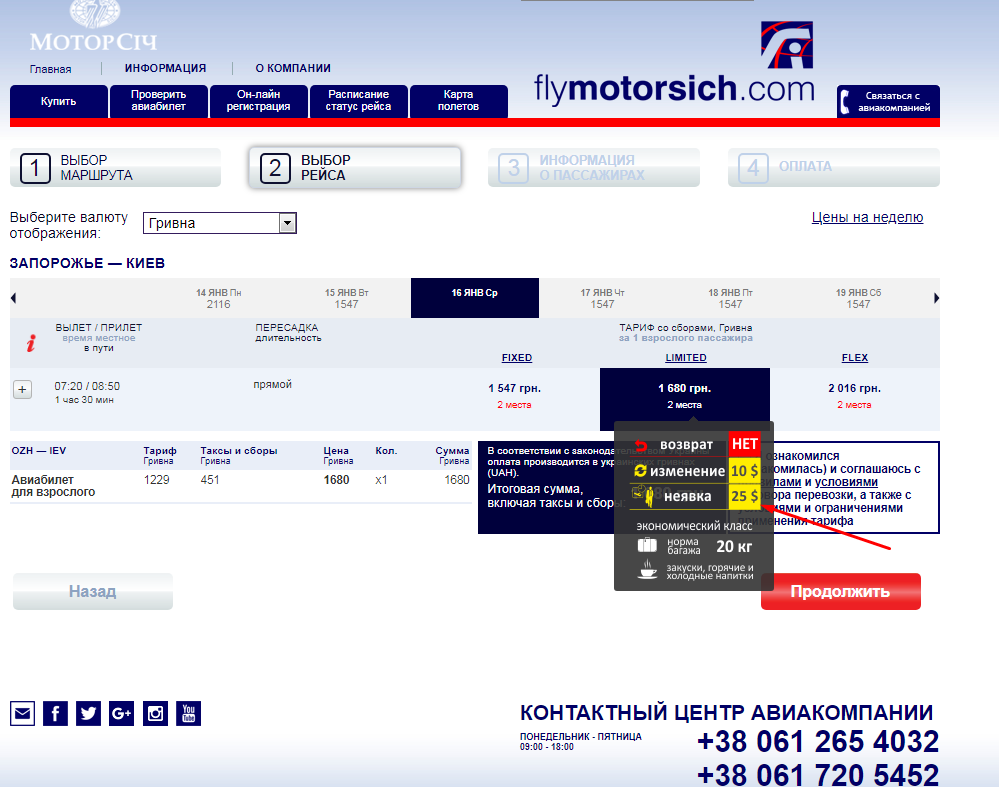The height and width of the screenshot is (787, 999).
Task: Open the Карта полетов tab
Action: click(459, 101)
